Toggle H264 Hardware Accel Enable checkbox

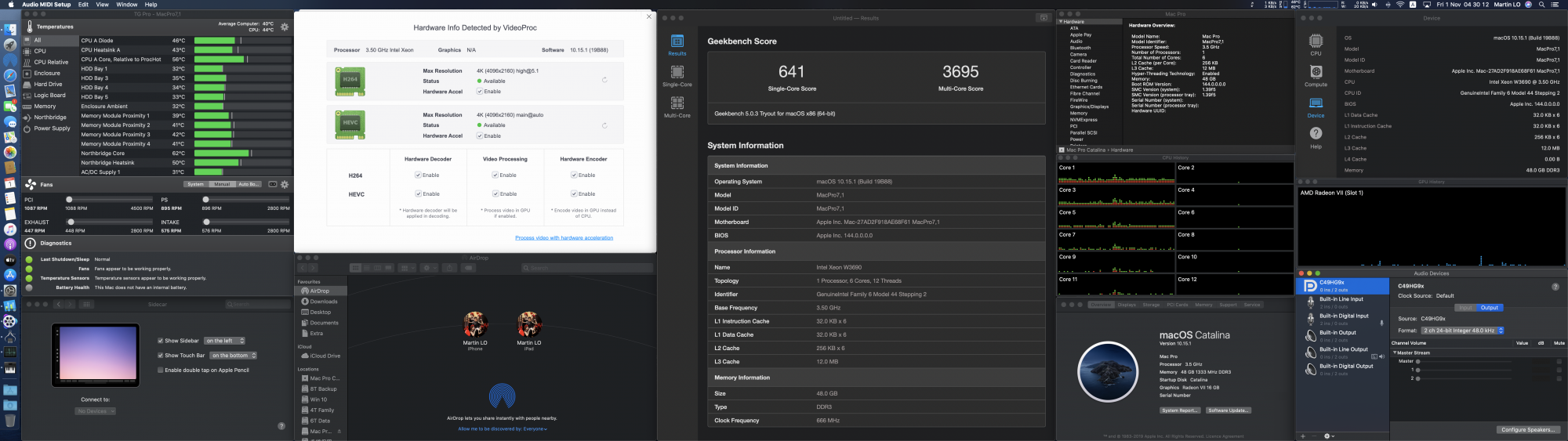(x=480, y=92)
